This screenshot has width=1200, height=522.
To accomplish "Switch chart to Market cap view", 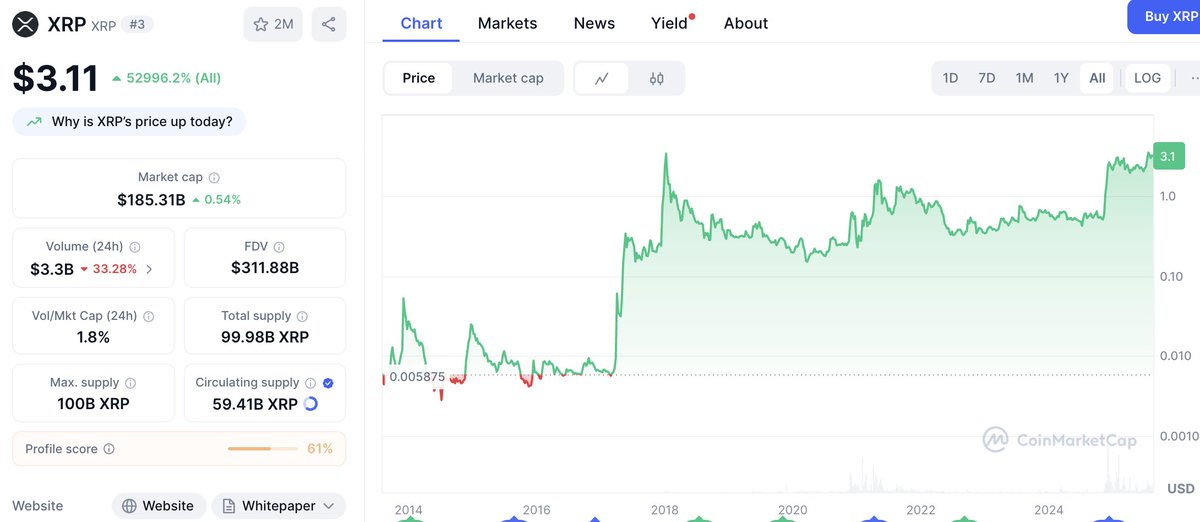I will (508, 78).
